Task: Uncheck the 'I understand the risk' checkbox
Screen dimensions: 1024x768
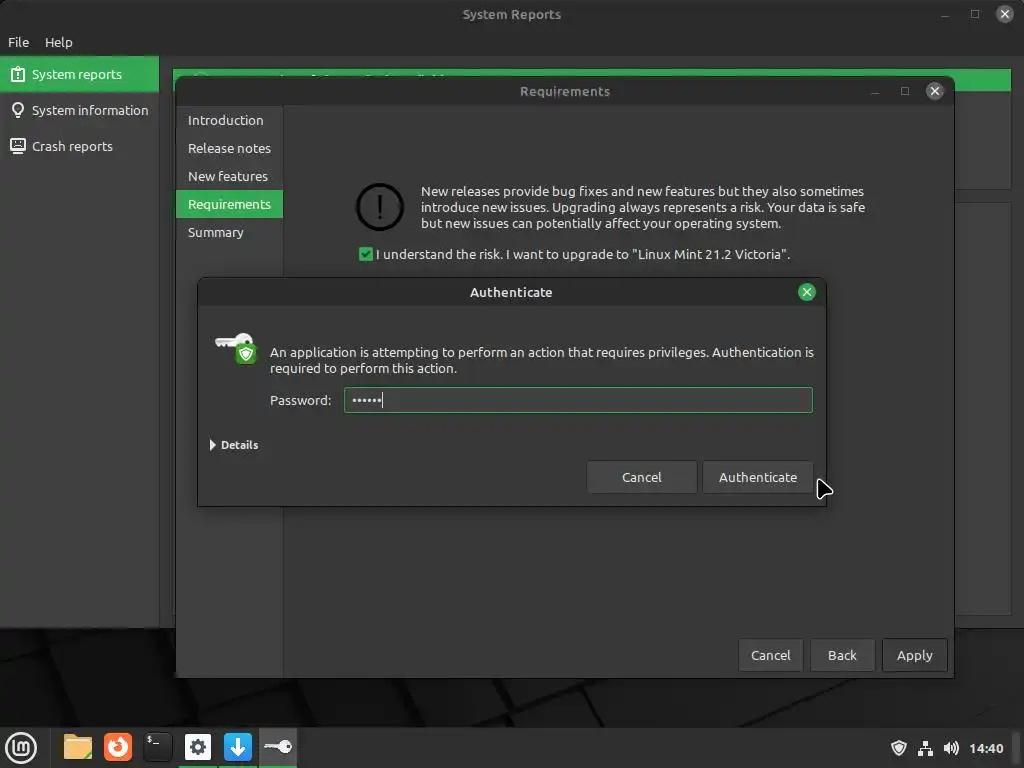Action: point(366,254)
